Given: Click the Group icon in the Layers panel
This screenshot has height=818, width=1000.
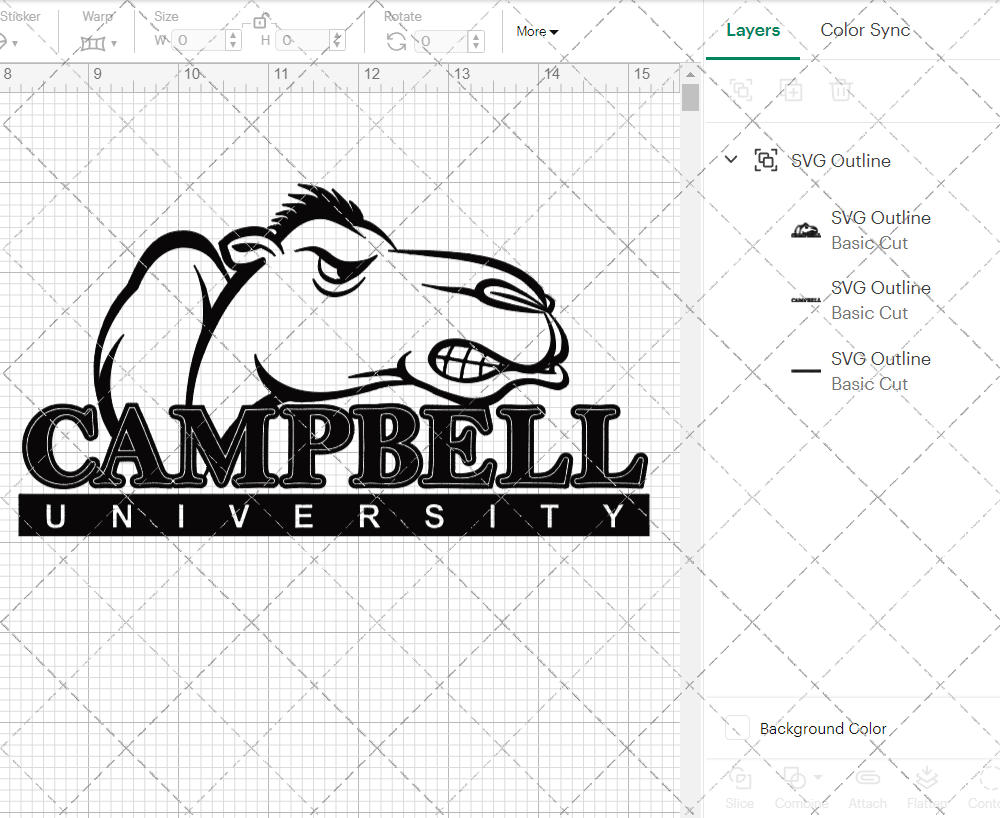Looking at the screenshot, I should 740,90.
